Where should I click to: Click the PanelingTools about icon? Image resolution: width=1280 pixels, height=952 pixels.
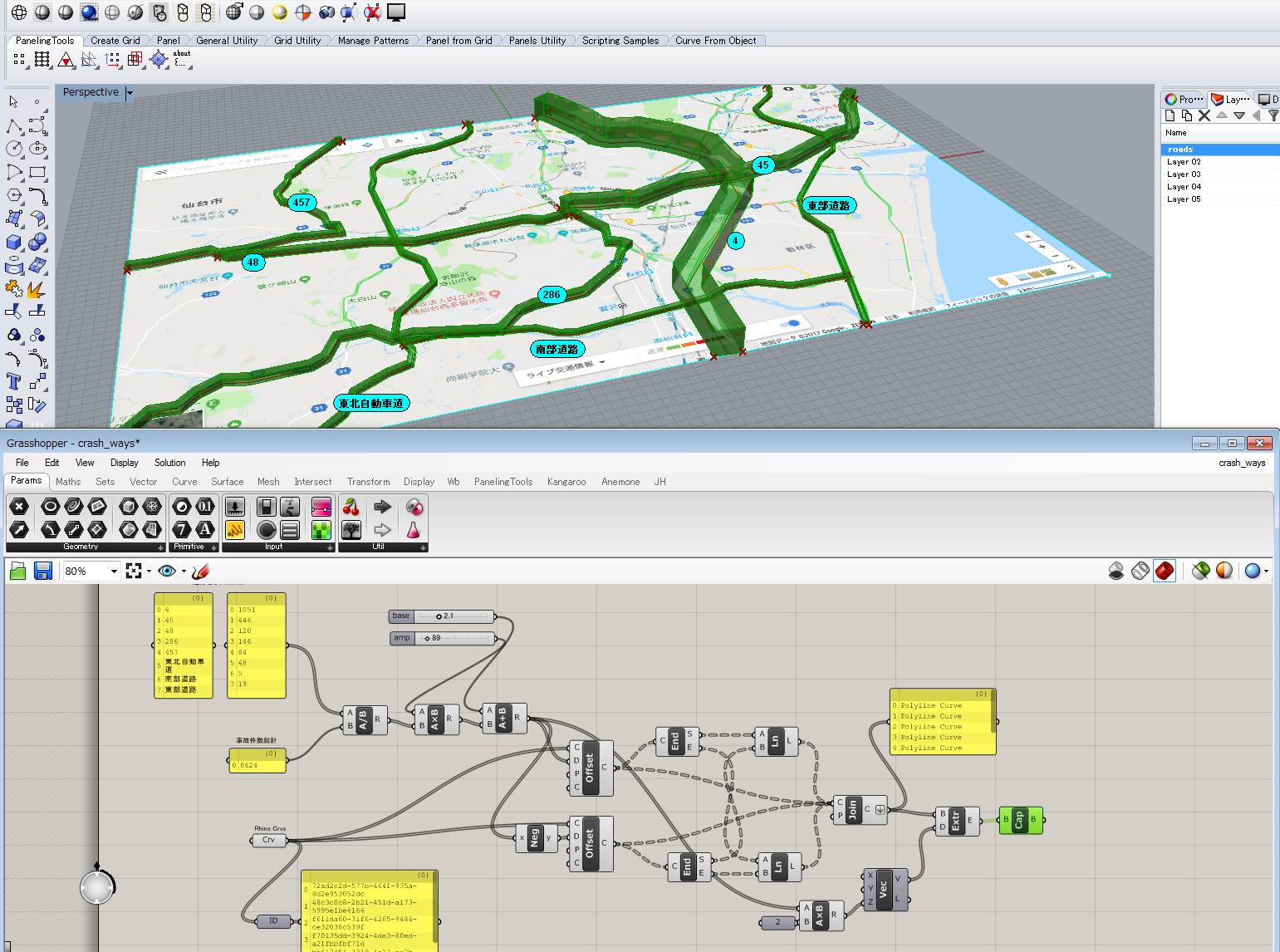tap(181, 58)
